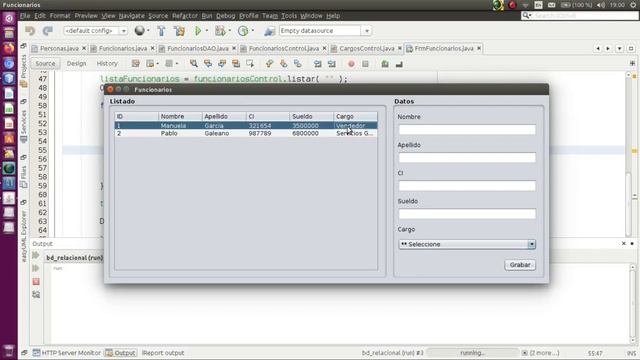Switch to FuncionariosDAO.java tab
This screenshot has height=360, width=640.
tap(198, 48)
